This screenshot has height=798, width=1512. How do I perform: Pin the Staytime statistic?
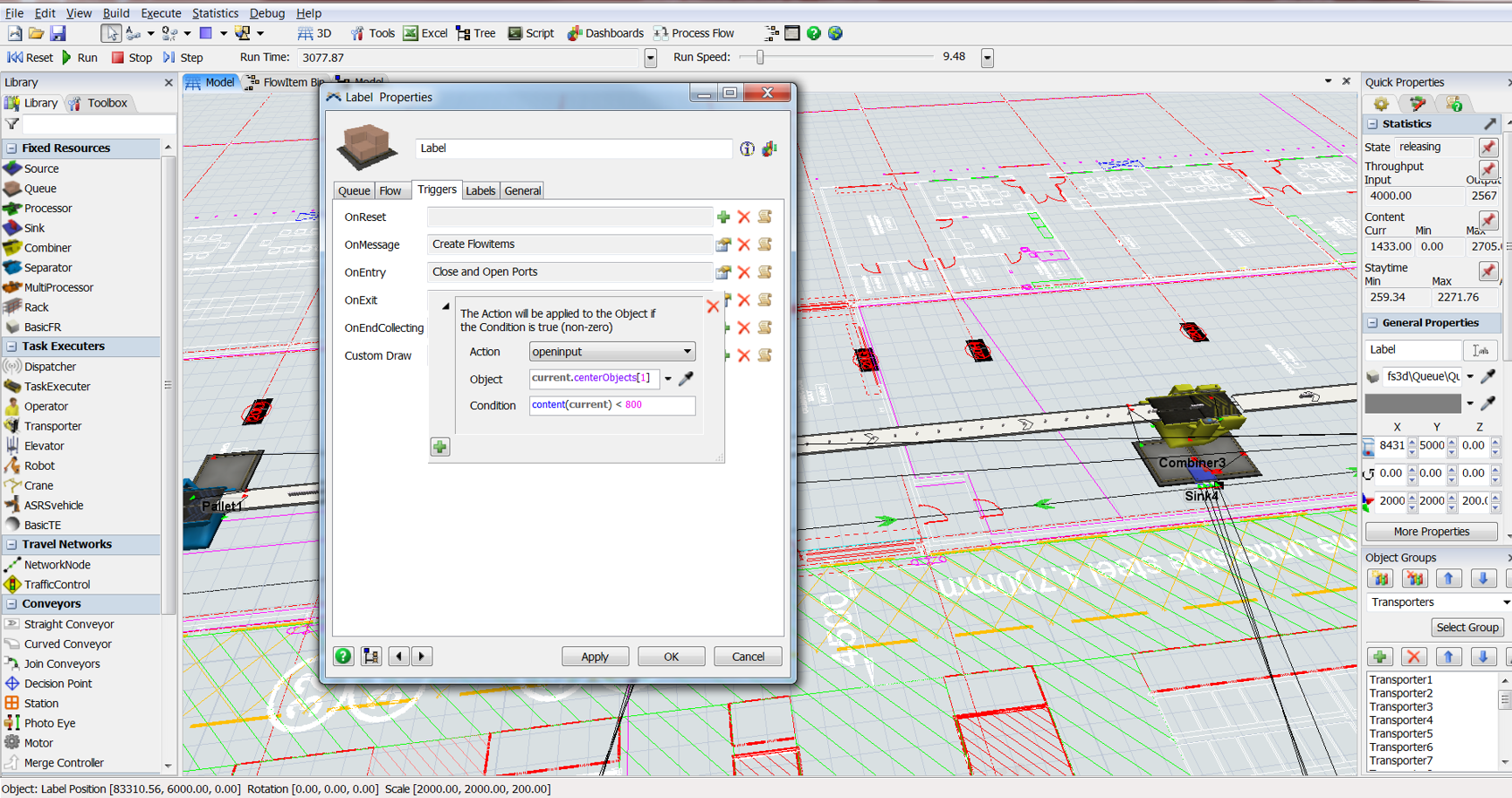(1488, 271)
